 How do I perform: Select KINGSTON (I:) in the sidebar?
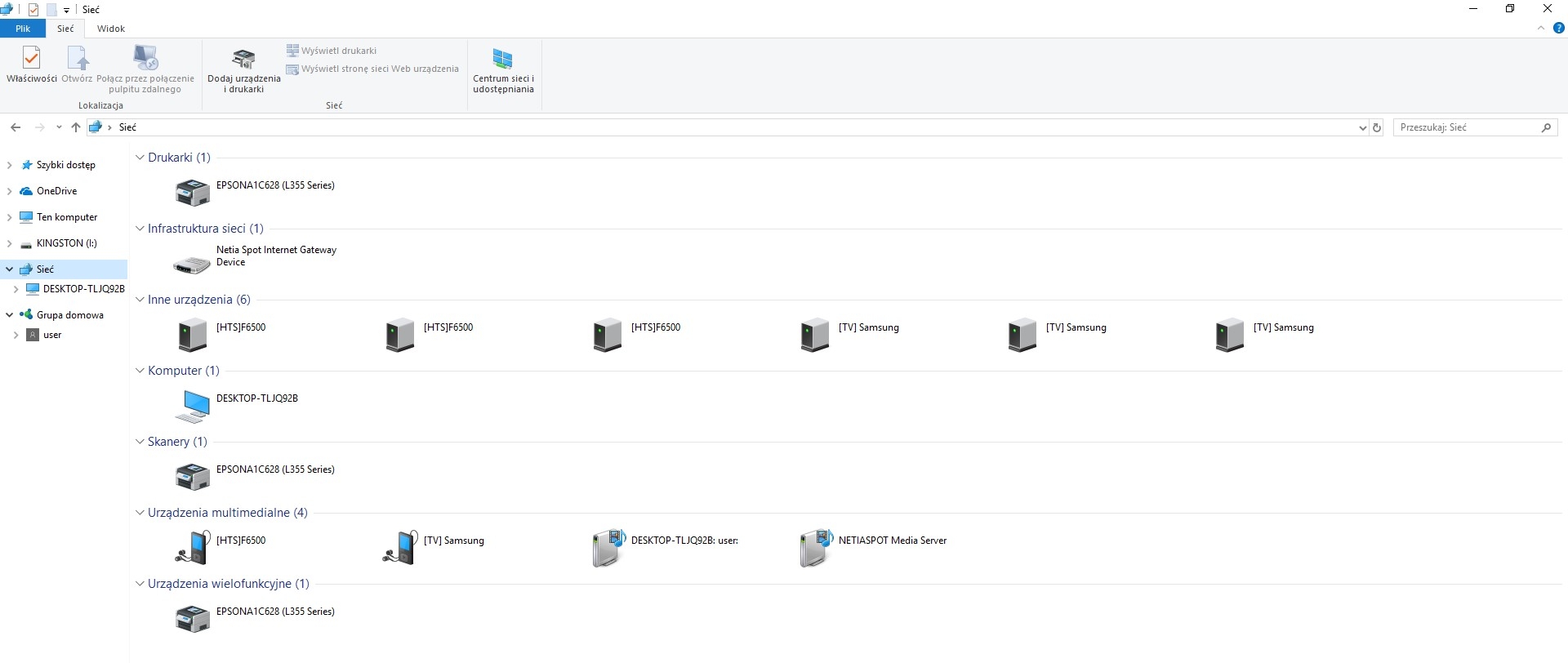(67, 243)
